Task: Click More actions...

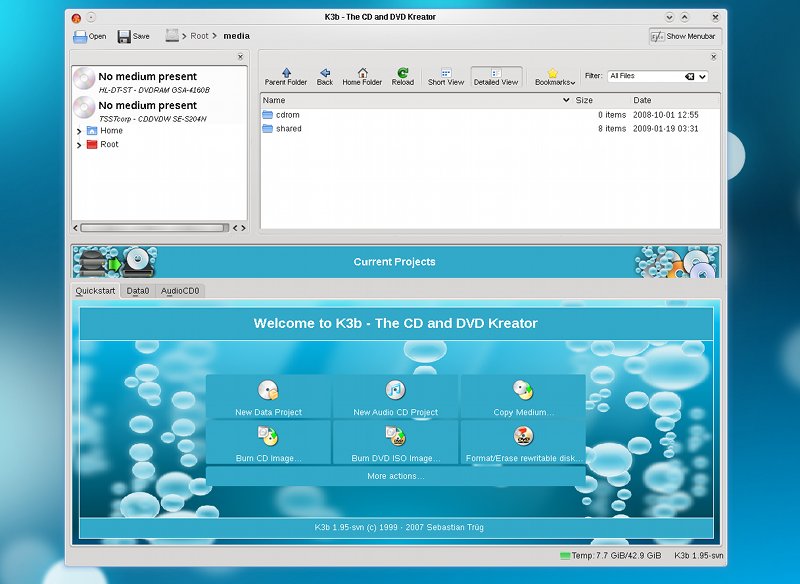Action: tap(395, 476)
